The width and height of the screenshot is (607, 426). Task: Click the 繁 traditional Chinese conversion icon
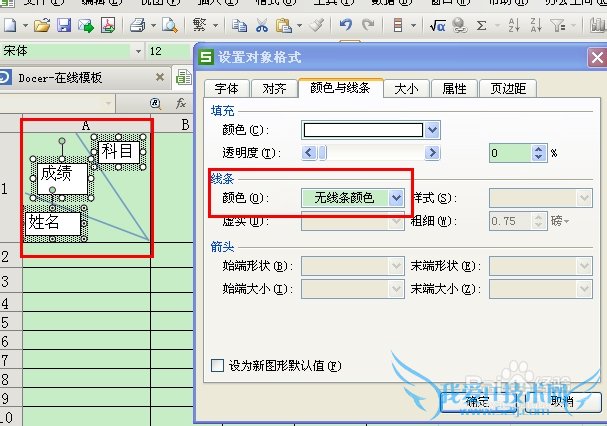coord(199,26)
